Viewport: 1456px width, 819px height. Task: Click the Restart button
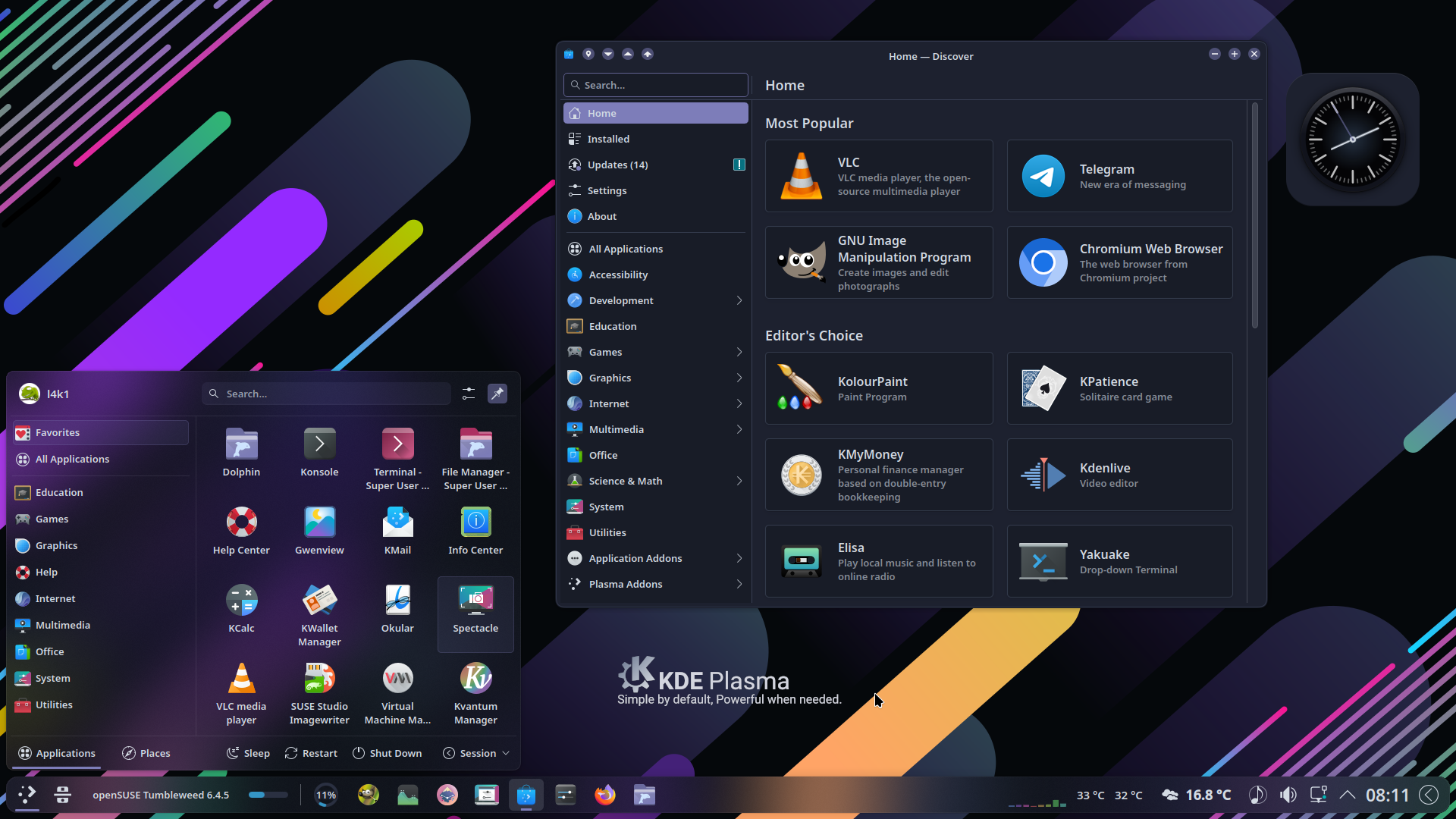point(311,753)
